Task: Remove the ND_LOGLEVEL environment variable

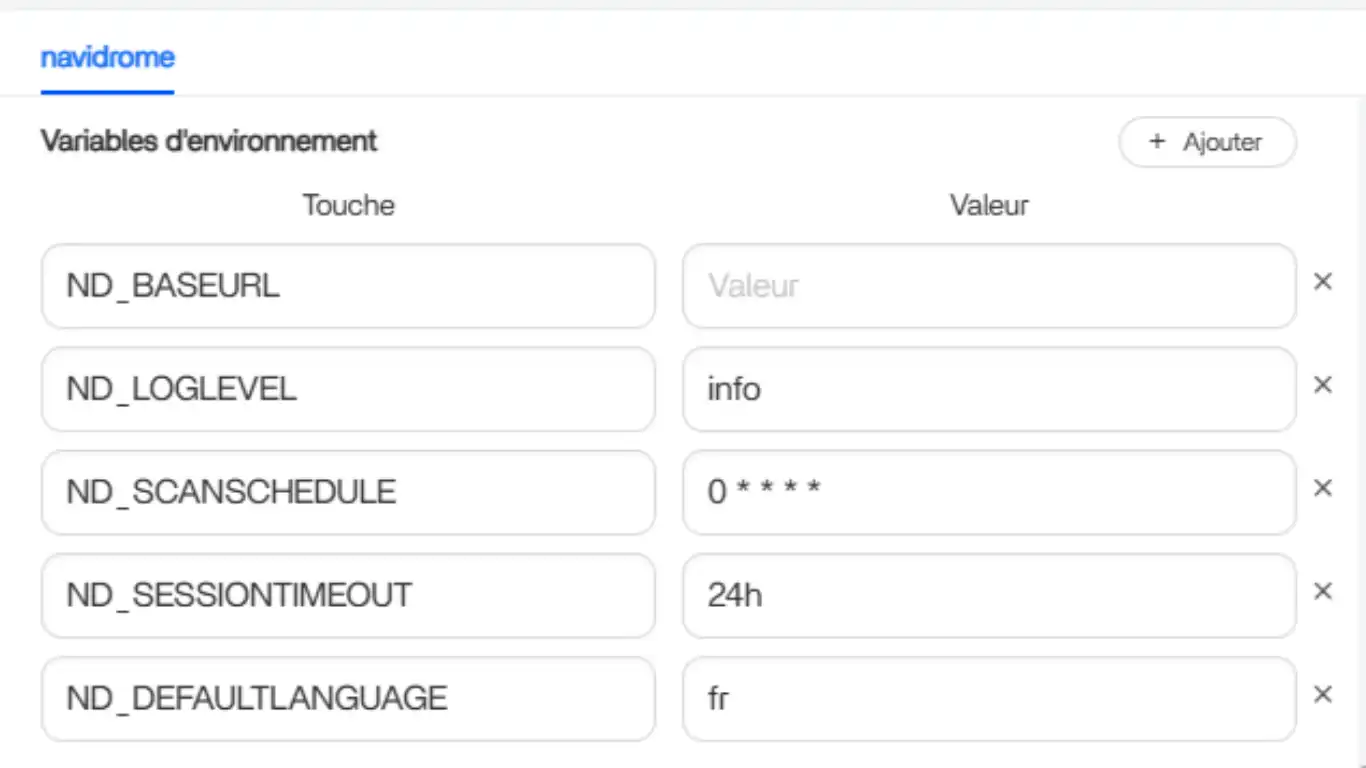Action: [x=1323, y=386]
